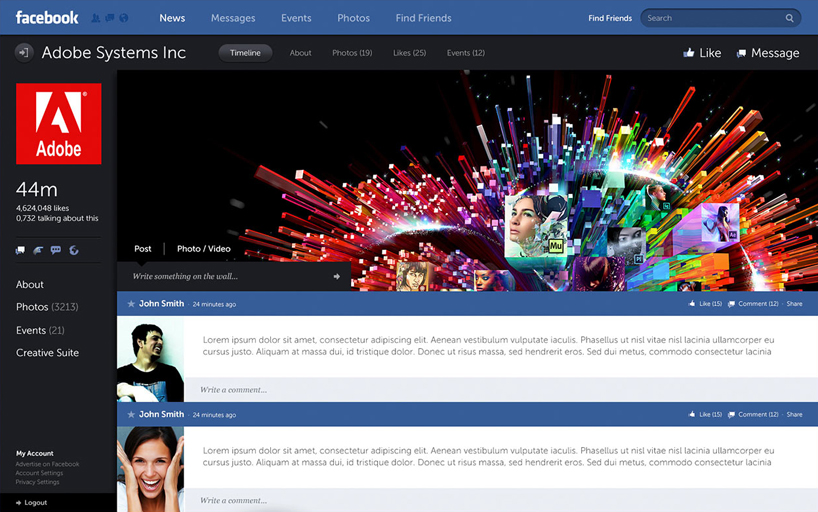Click the feed signal icon in sidebar
Screen dimensions: 818x512
38,250
